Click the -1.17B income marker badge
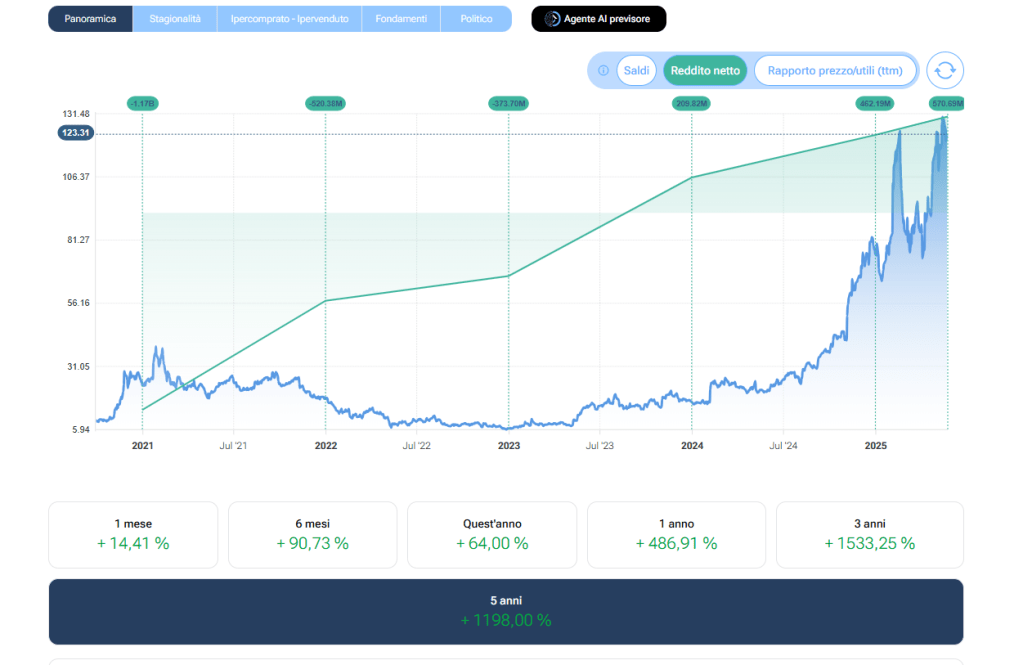1023x665 pixels. point(142,103)
